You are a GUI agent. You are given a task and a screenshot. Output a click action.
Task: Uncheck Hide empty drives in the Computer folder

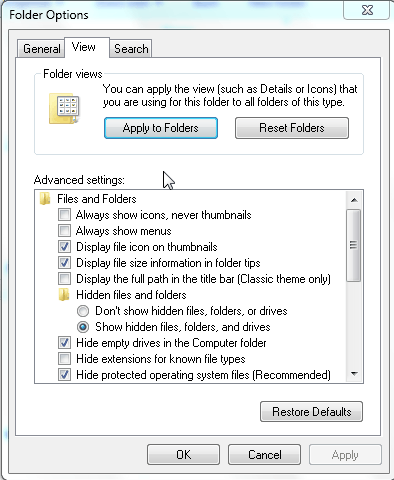click(x=64, y=343)
